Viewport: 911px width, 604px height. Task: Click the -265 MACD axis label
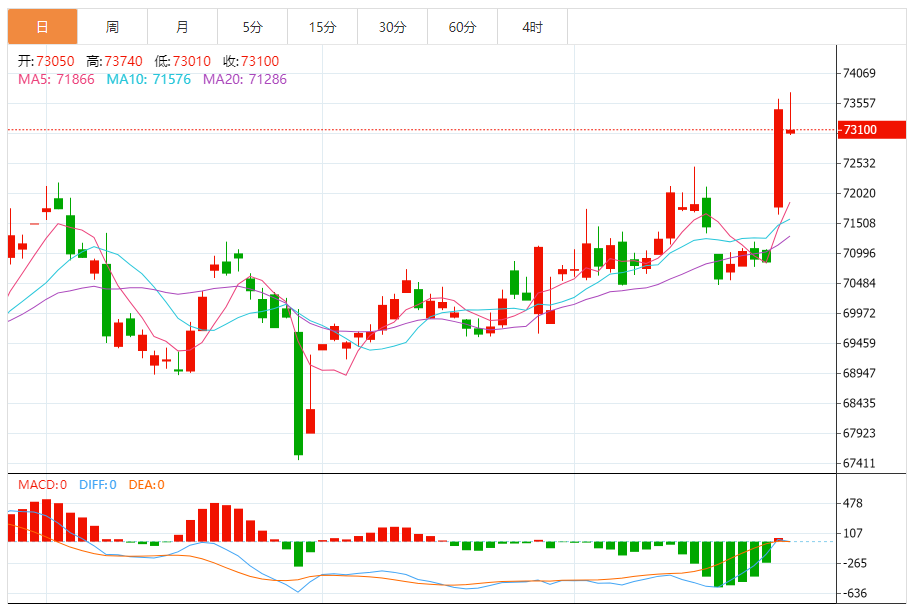pos(855,563)
